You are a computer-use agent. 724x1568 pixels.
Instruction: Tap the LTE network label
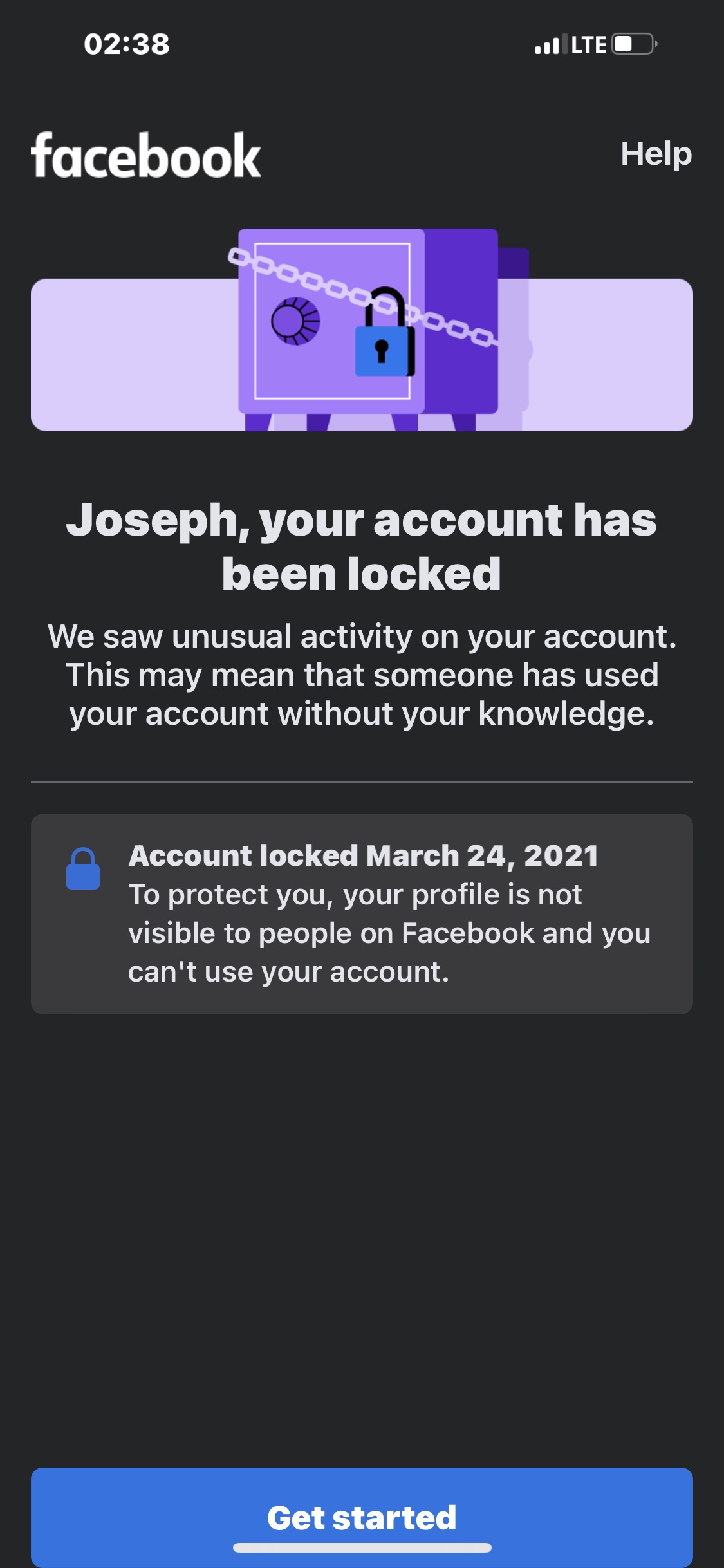[x=588, y=45]
